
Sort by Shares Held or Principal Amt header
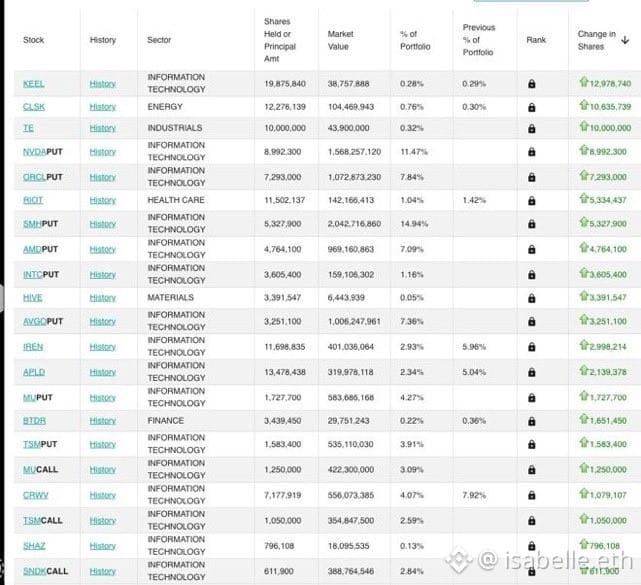[280, 40]
